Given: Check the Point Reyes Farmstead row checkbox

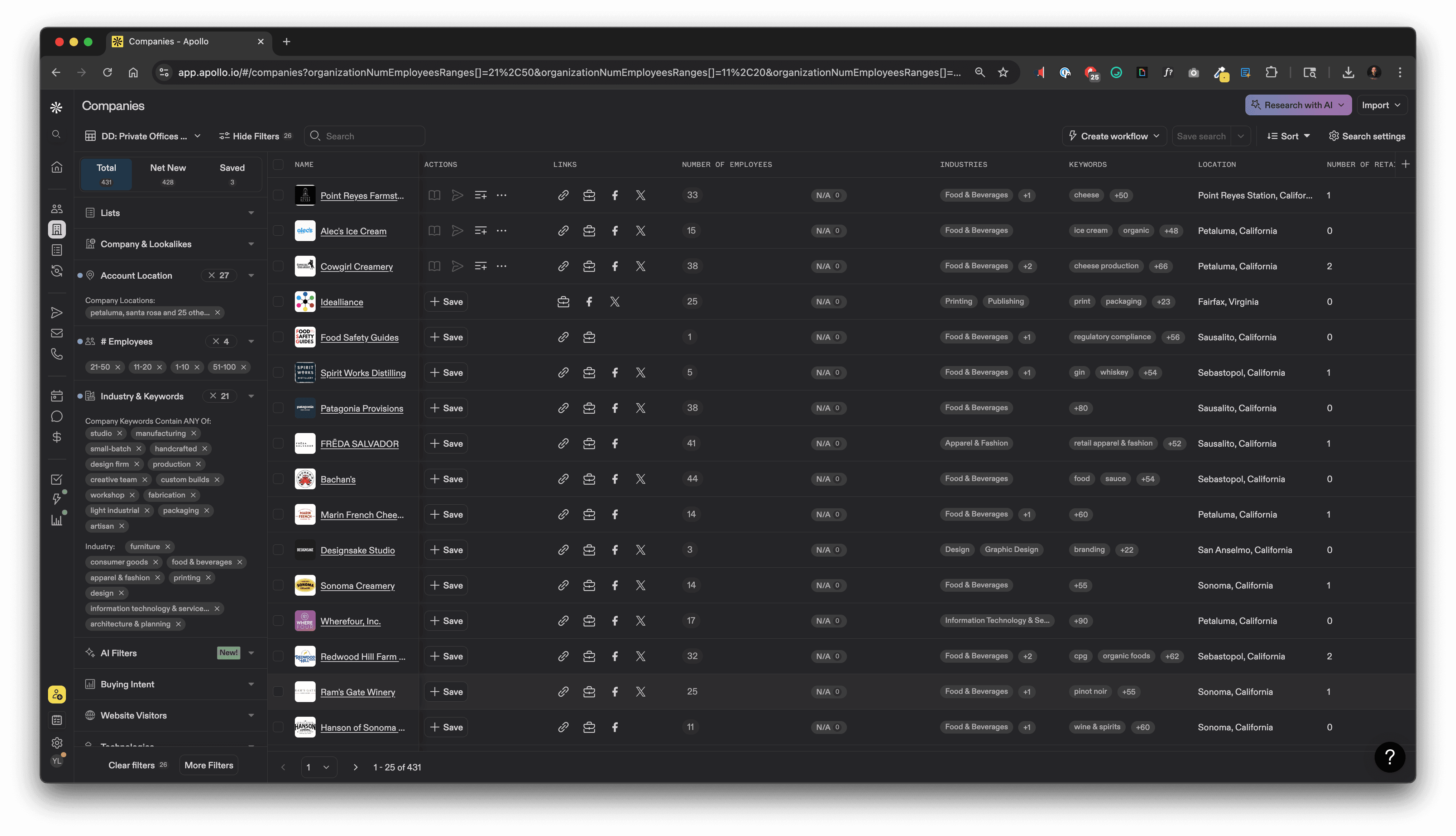Looking at the screenshot, I should click(x=278, y=195).
